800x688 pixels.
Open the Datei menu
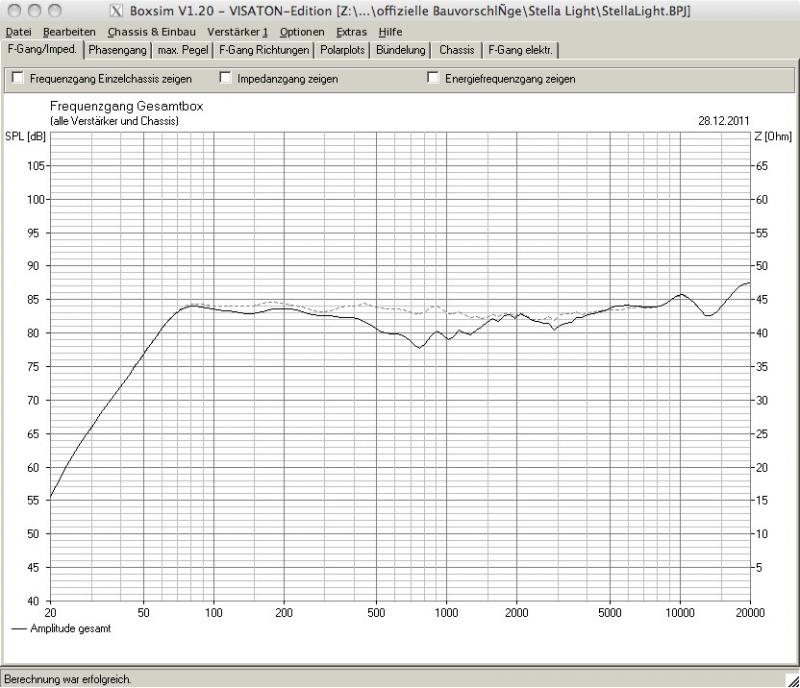tap(18, 32)
